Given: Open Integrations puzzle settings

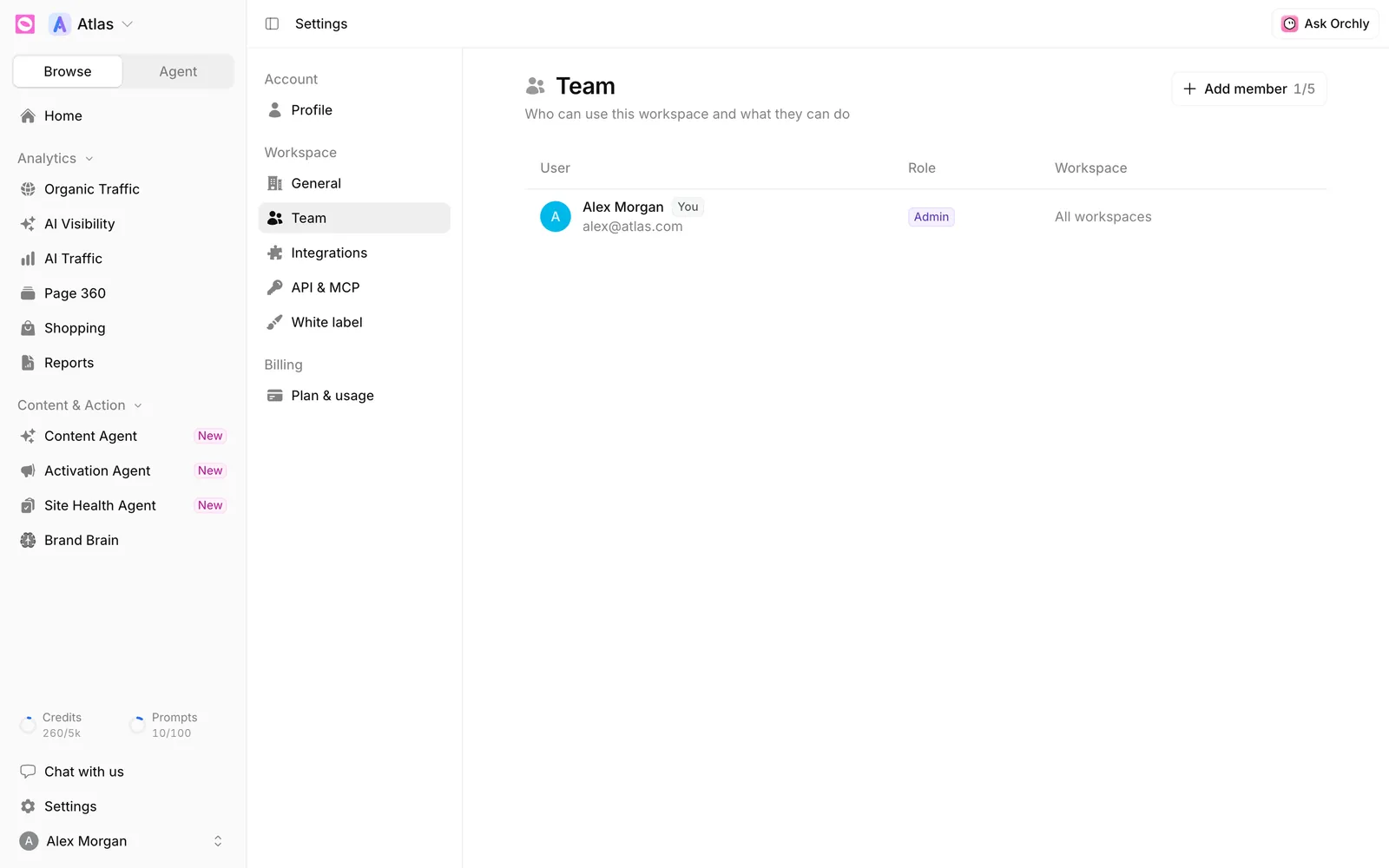Looking at the screenshot, I should (x=354, y=253).
